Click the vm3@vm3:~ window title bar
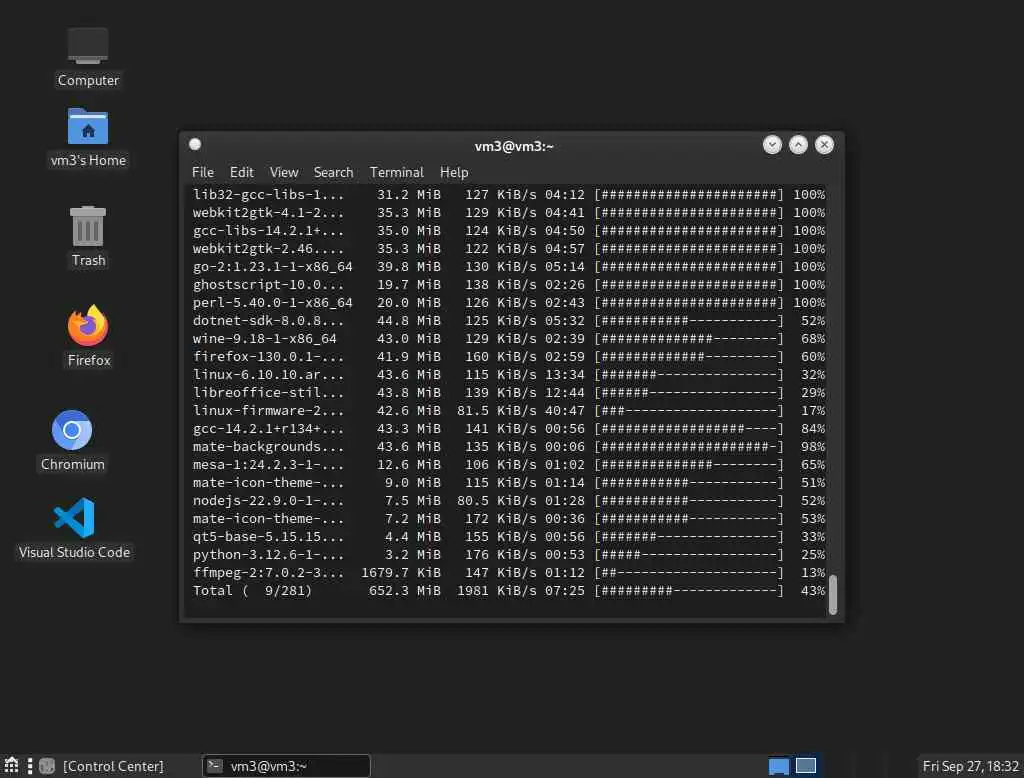Image resolution: width=1024 pixels, height=778 pixels. tap(513, 146)
